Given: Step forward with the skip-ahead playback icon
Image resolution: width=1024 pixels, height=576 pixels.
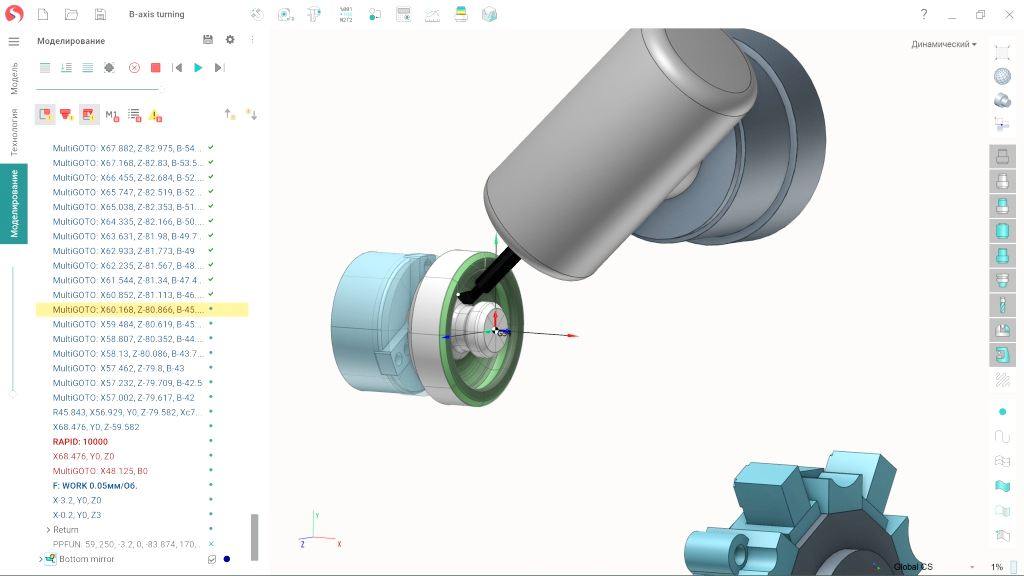Looking at the screenshot, I should tap(219, 68).
